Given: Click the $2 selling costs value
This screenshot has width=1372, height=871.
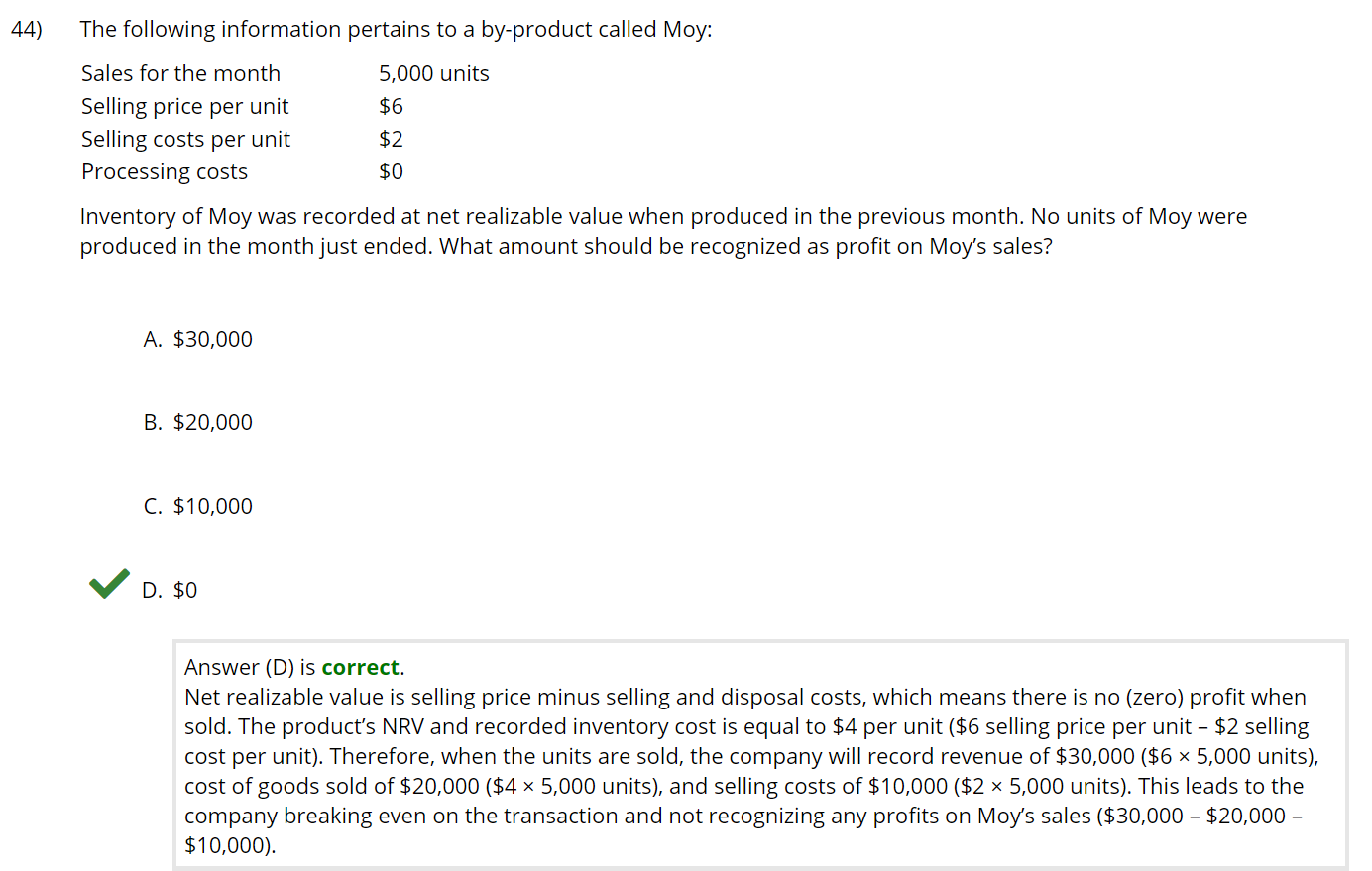Looking at the screenshot, I should click(x=391, y=139).
